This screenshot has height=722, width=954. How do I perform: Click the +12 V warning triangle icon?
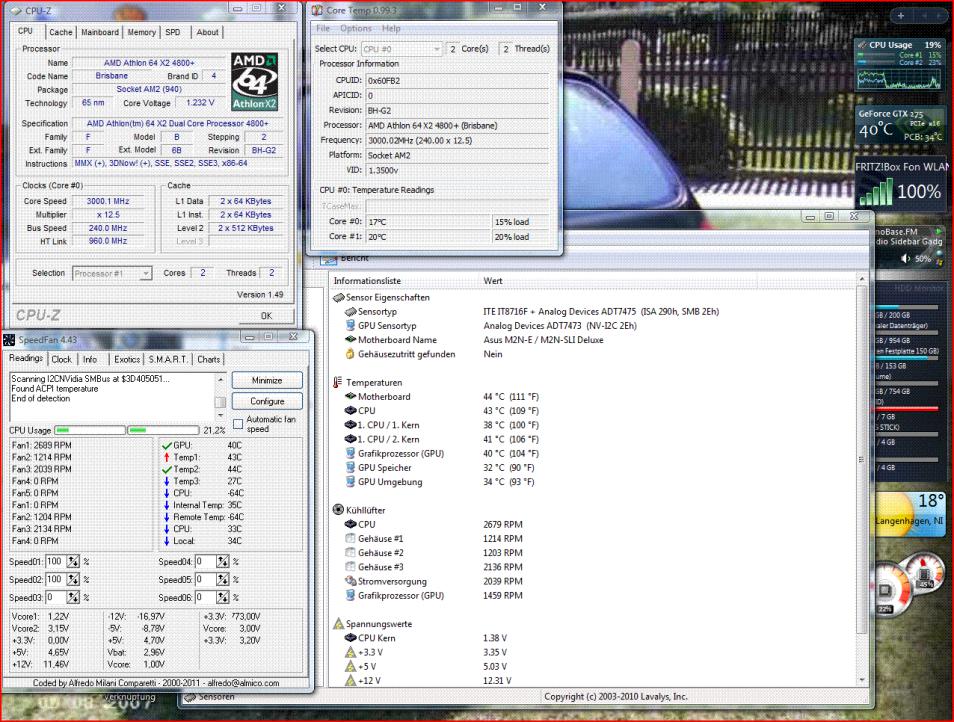coord(350,680)
